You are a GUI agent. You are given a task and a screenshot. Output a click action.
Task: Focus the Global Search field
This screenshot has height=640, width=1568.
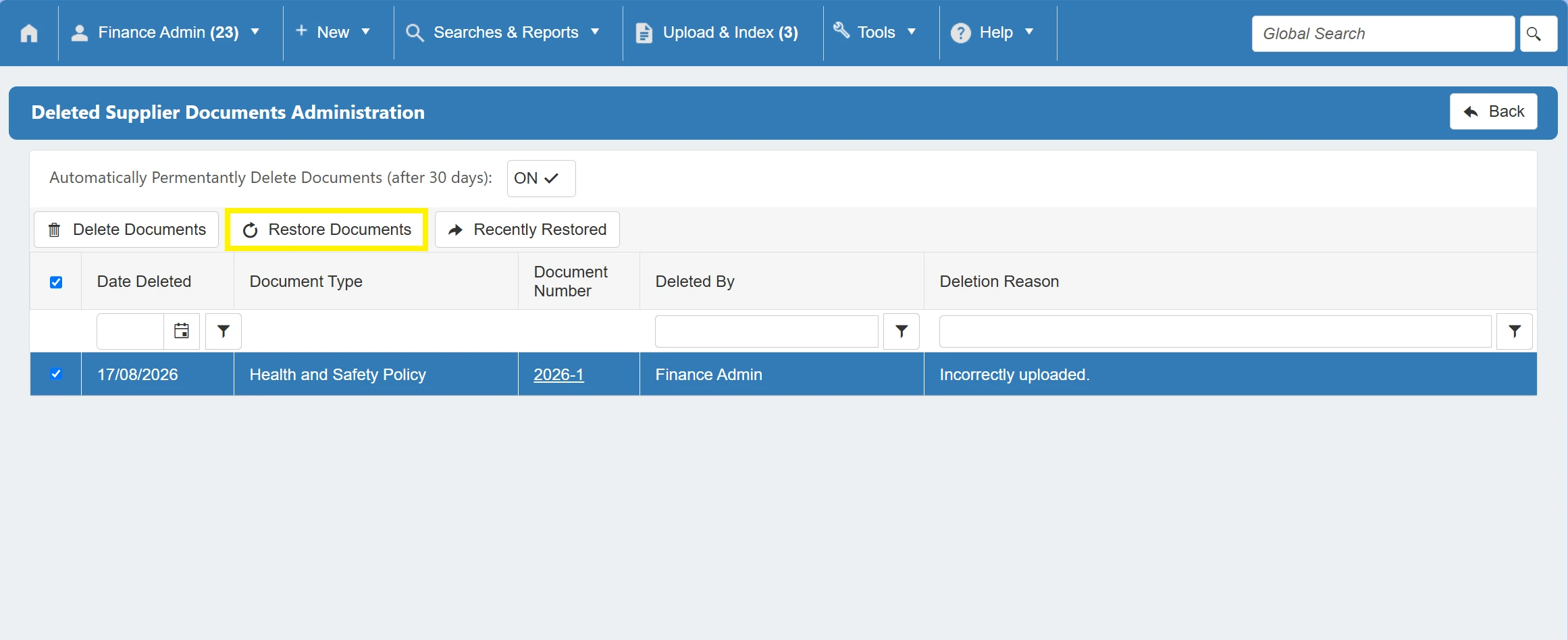click(1383, 34)
